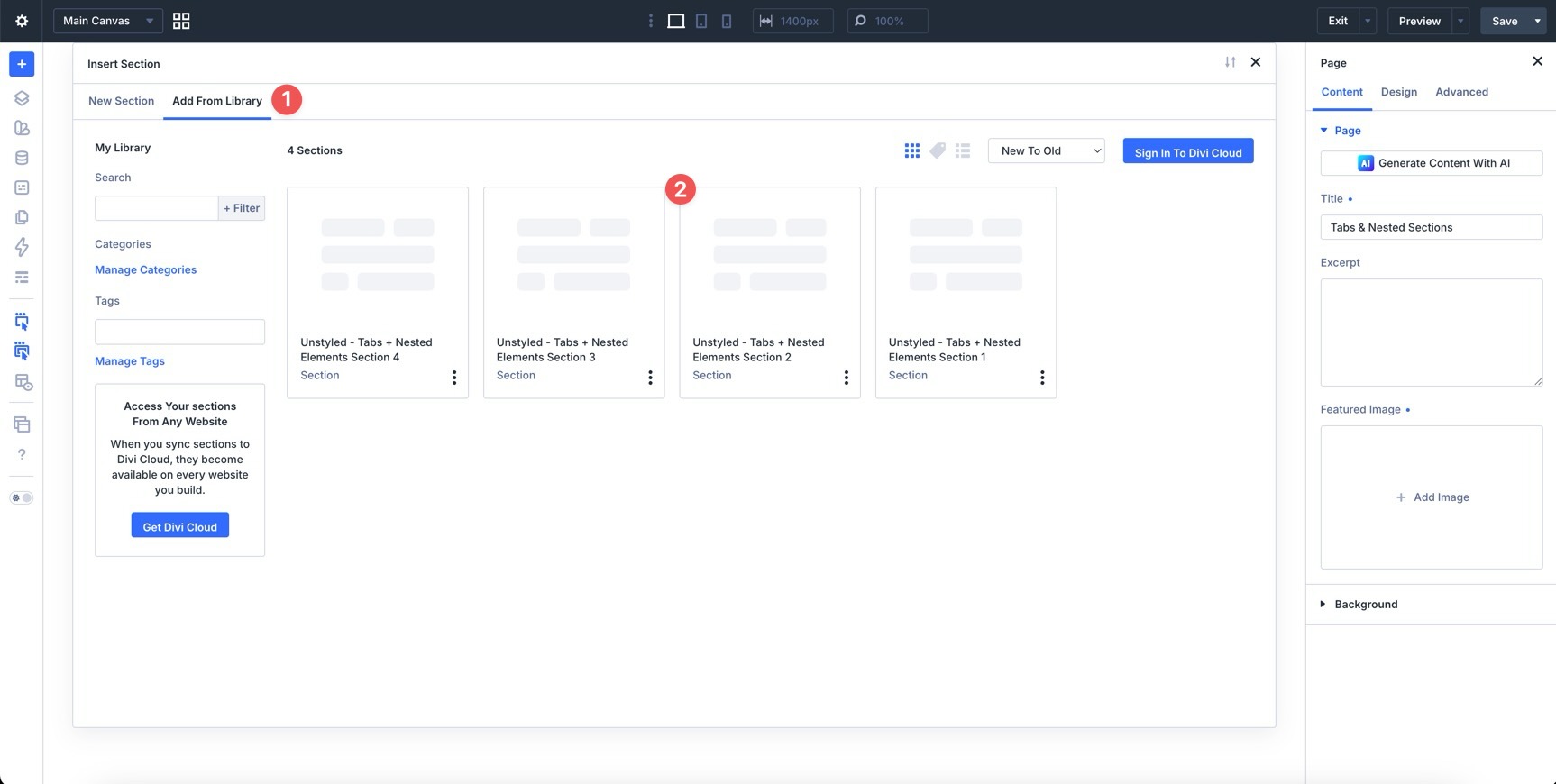Click the Get Divi Cloud button

(180, 525)
